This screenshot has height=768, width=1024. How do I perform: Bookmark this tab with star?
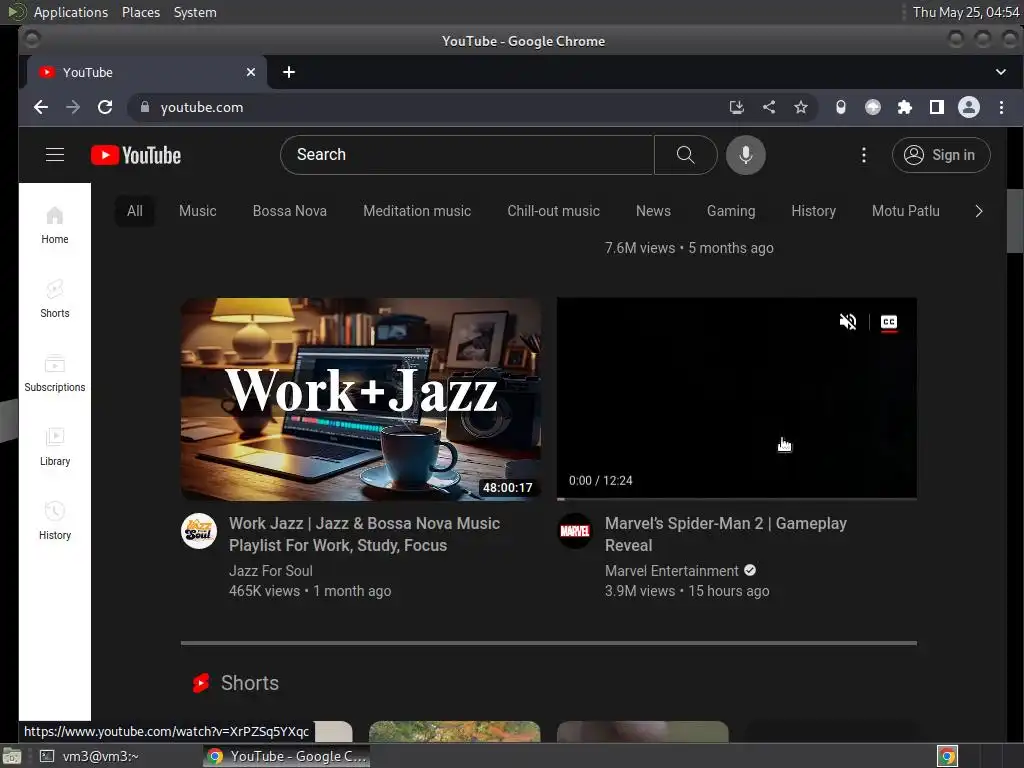coord(801,107)
